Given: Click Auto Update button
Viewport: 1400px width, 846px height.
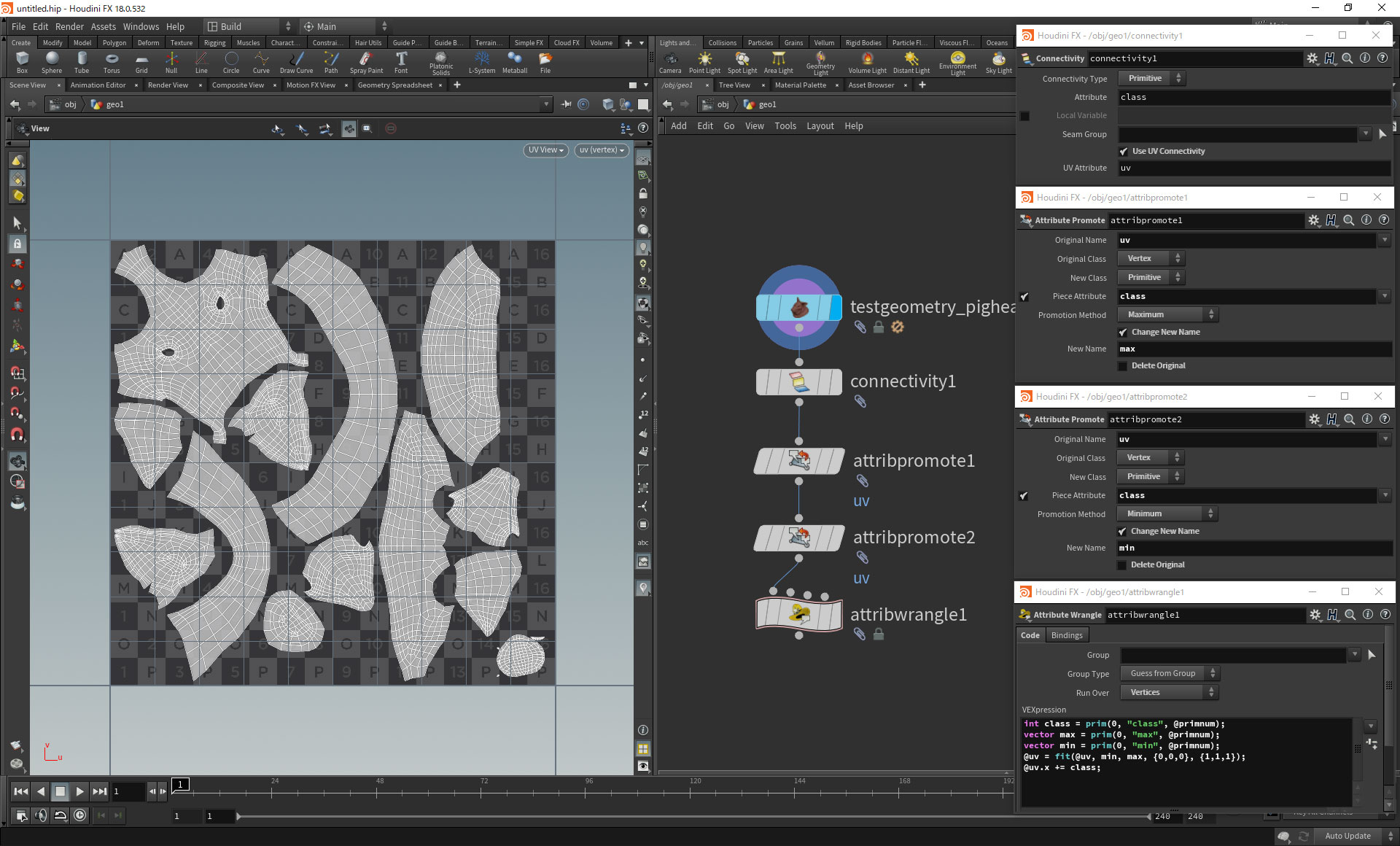Looking at the screenshot, I should click(x=1347, y=836).
